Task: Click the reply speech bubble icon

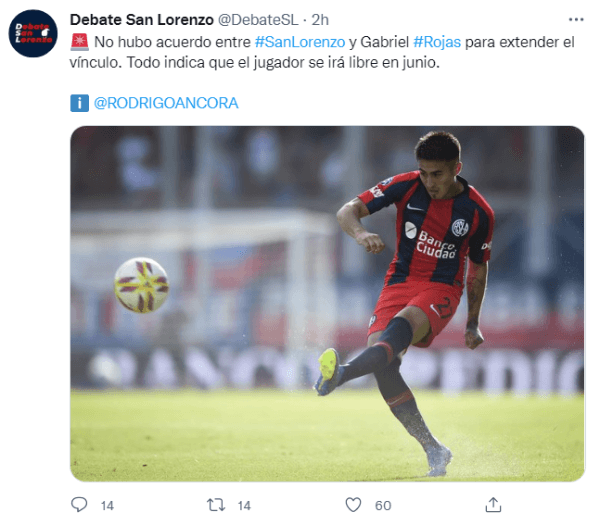Action: coord(79,505)
